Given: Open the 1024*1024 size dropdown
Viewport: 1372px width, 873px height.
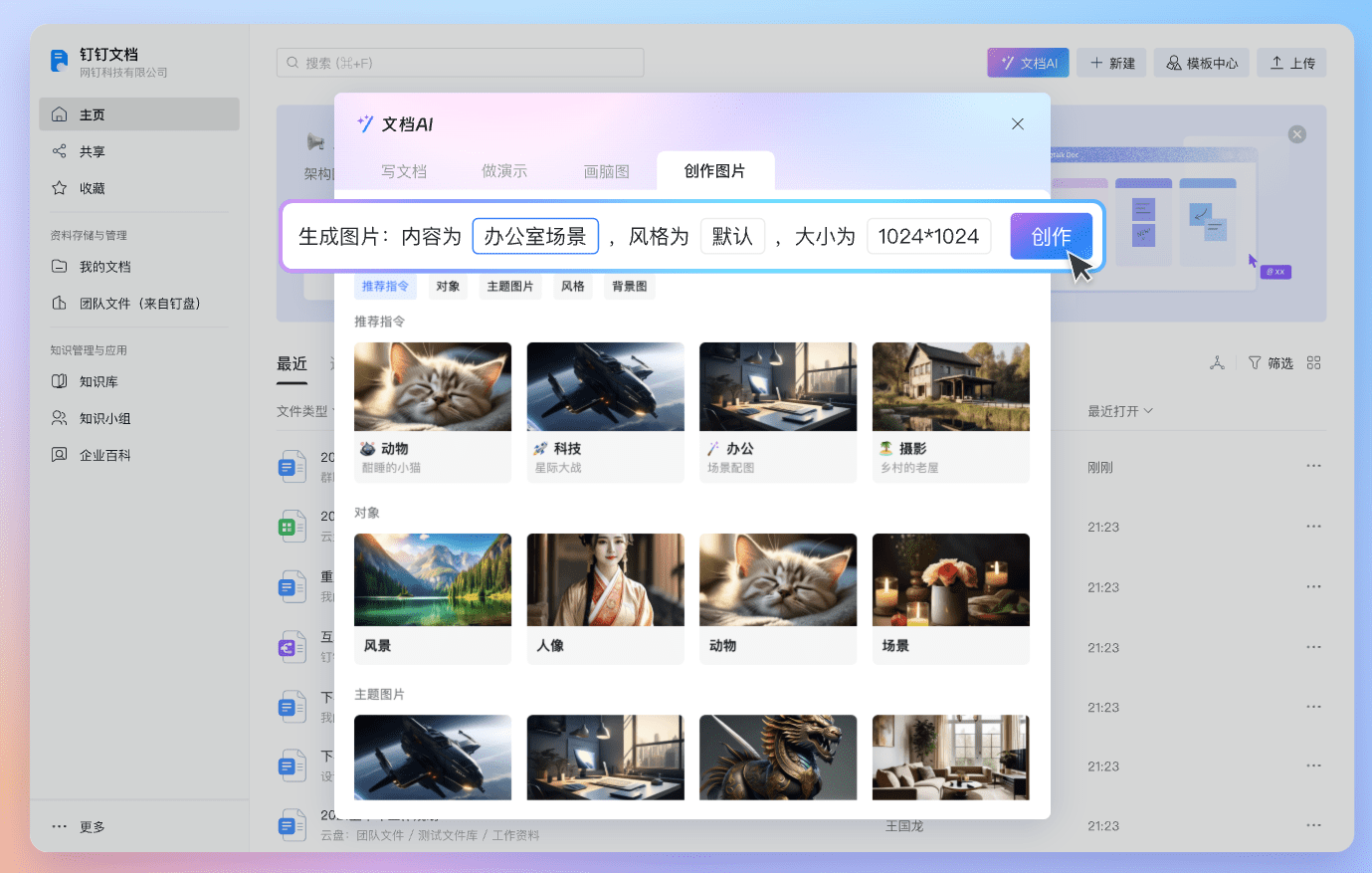Looking at the screenshot, I should pyautogui.click(x=928, y=237).
